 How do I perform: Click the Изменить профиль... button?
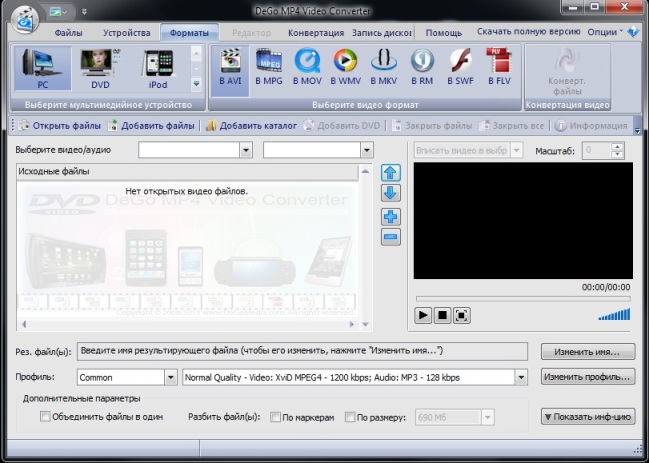pos(588,377)
